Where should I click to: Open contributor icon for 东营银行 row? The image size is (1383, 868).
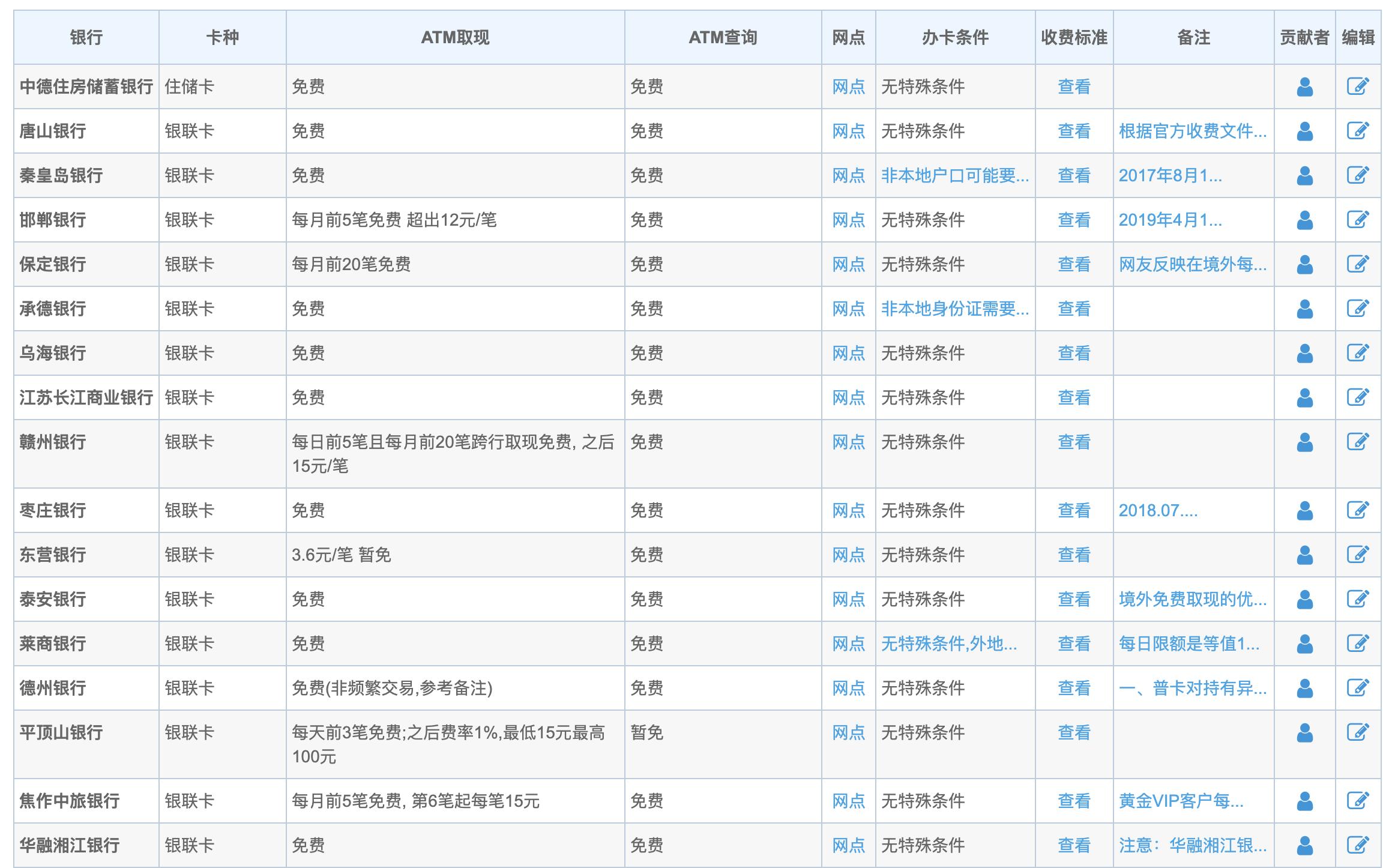pyautogui.click(x=1304, y=555)
